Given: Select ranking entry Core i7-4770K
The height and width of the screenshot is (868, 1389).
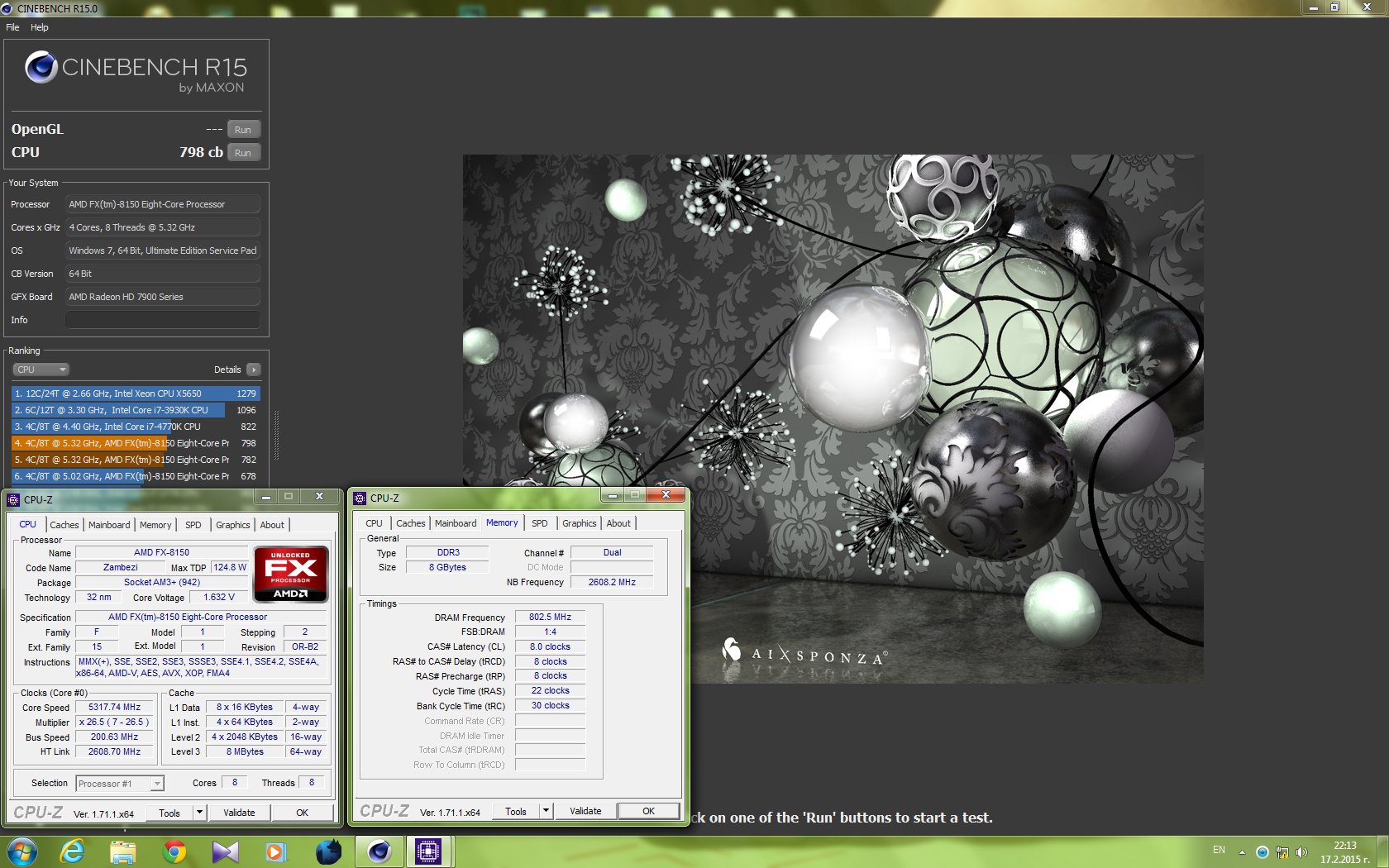Looking at the screenshot, I should (136, 427).
